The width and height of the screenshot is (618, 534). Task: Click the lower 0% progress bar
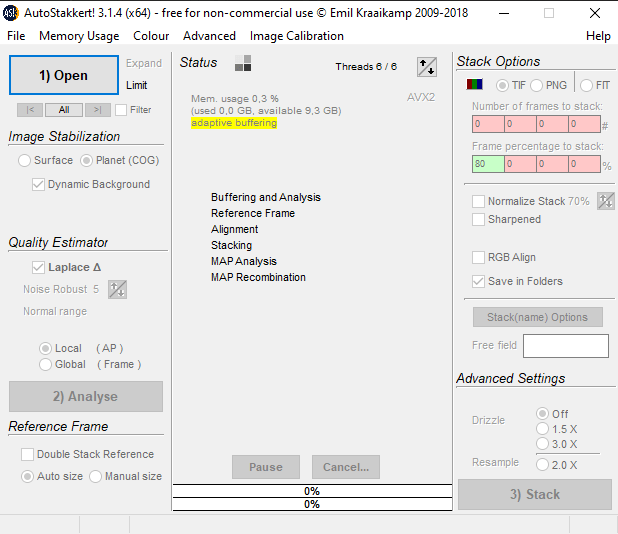[x=312, y=504]
